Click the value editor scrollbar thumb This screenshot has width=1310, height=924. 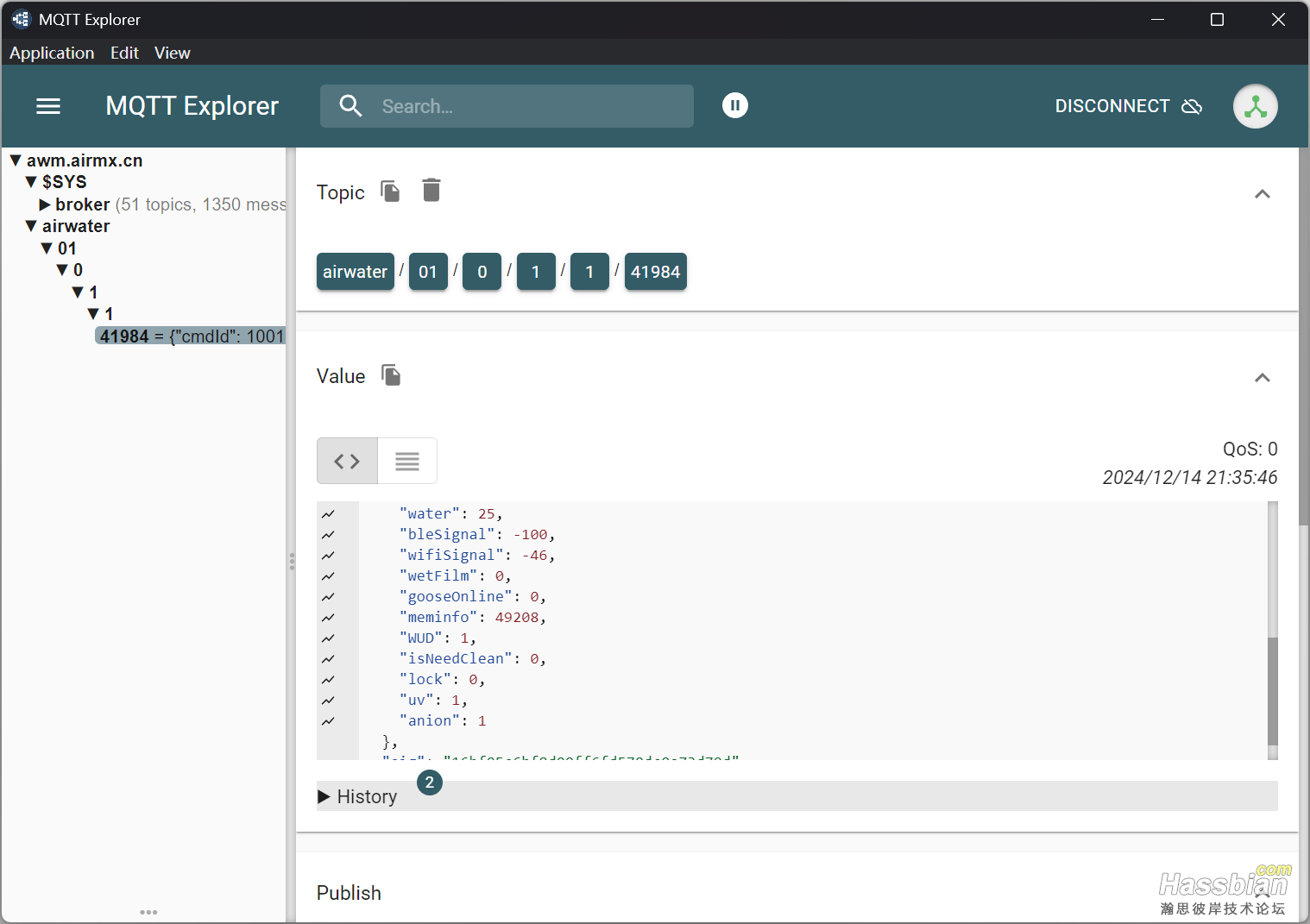tap(1272, 691)
